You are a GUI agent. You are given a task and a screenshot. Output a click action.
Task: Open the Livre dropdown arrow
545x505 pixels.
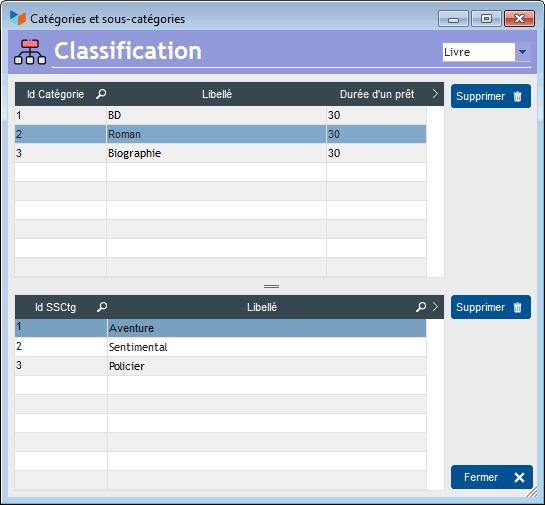tap(522, 52)
